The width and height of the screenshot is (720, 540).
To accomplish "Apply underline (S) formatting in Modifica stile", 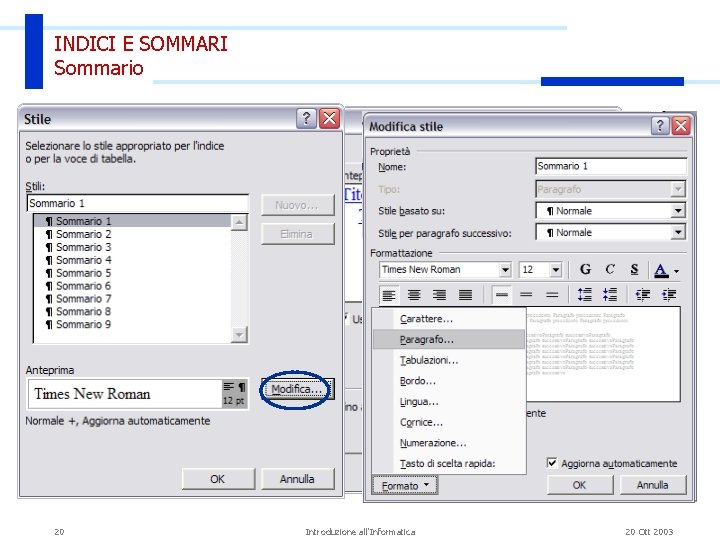I will (634, 270).
